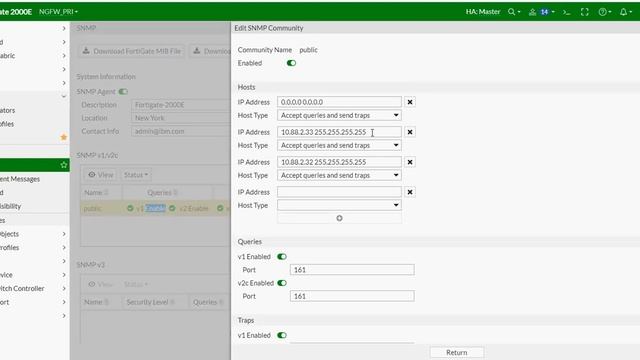Select the public community row

[155, 208]
